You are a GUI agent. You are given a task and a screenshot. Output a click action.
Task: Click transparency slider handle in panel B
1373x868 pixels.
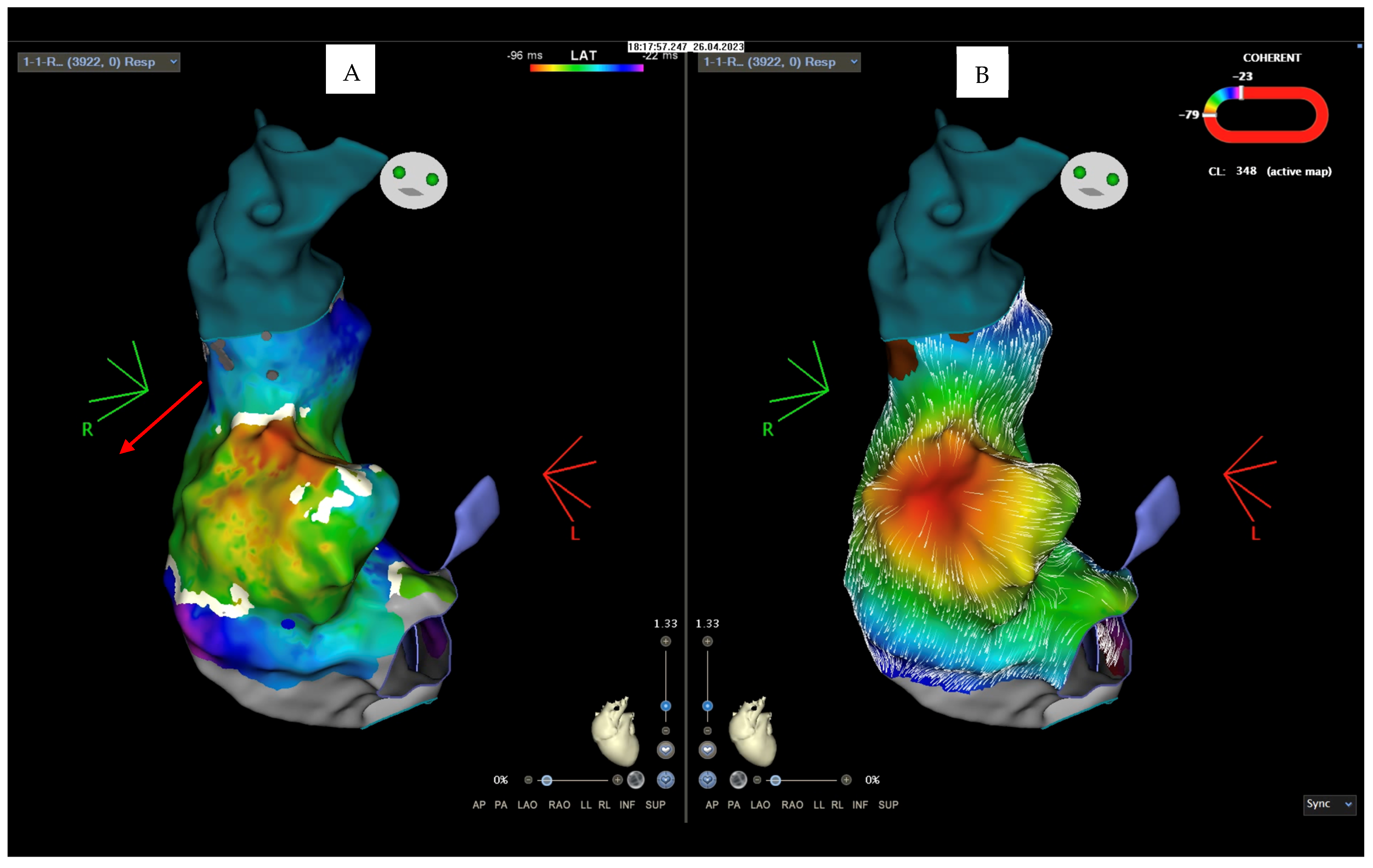pos(776,780)
